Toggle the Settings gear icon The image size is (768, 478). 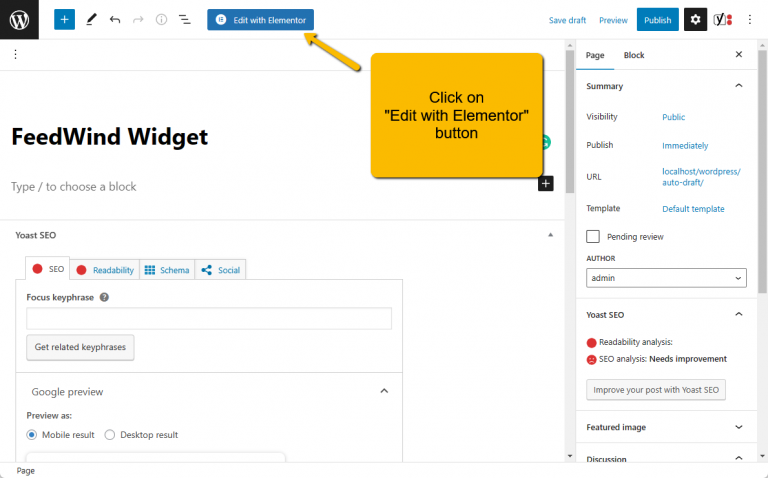[695, 19]
